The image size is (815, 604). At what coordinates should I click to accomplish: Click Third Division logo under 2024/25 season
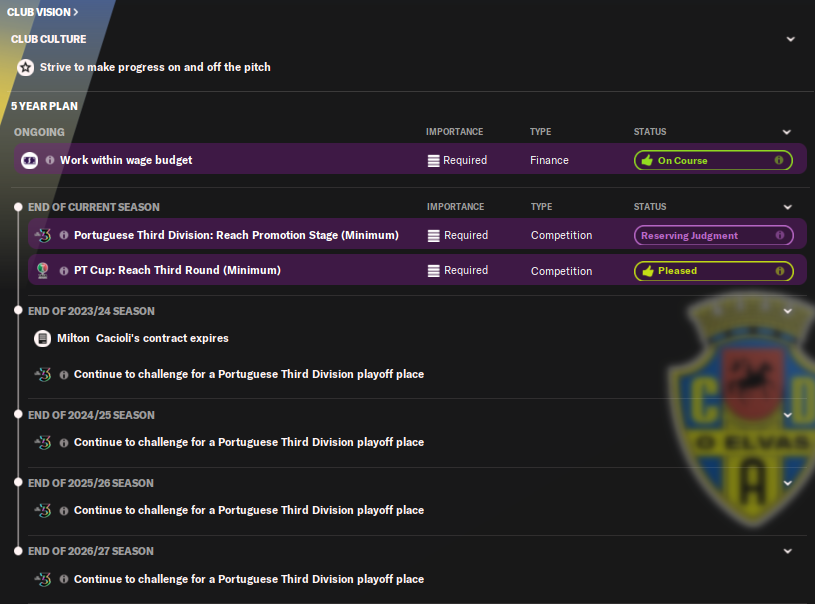pyautogui.click(x=43, y=442)
